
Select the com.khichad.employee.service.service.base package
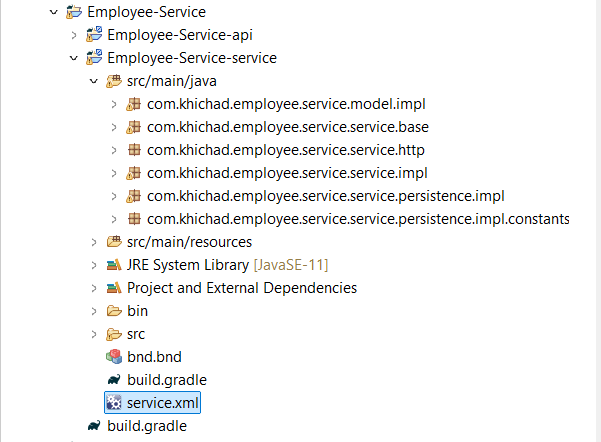[x=288, y=127]
